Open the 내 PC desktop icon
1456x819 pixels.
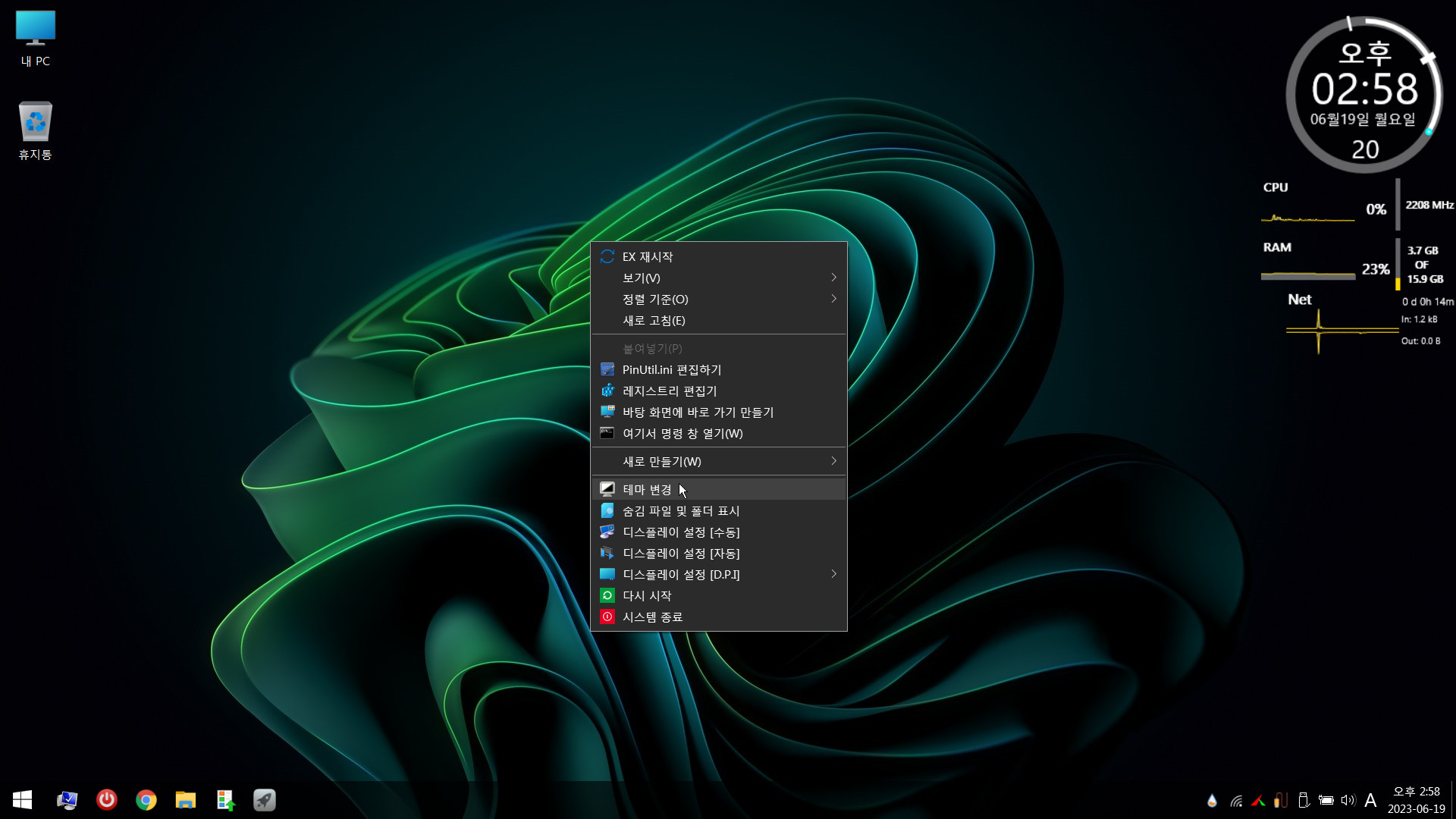tap(36, 39)
